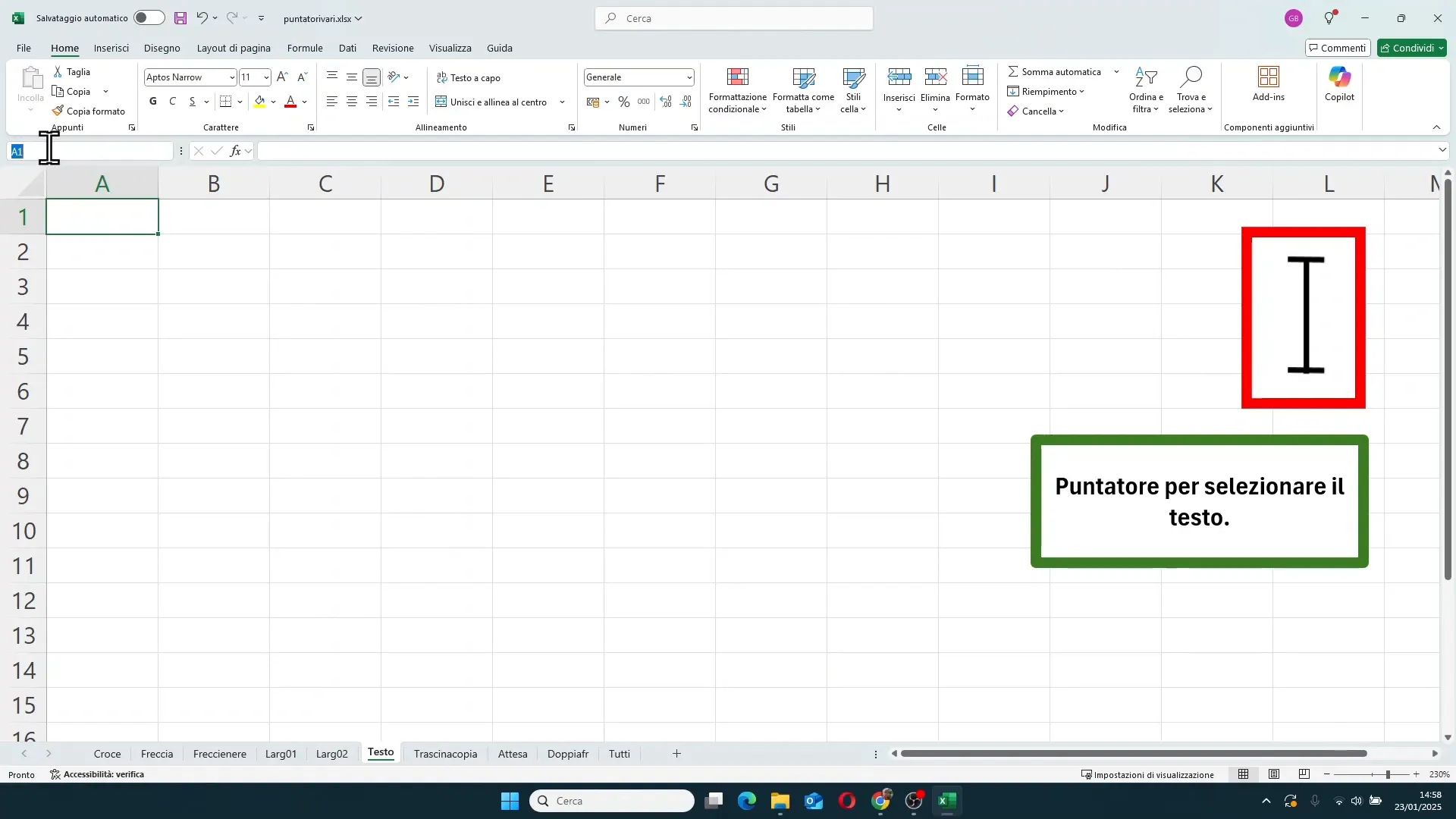Adjust the zoom slider handle

point(1388,774)
